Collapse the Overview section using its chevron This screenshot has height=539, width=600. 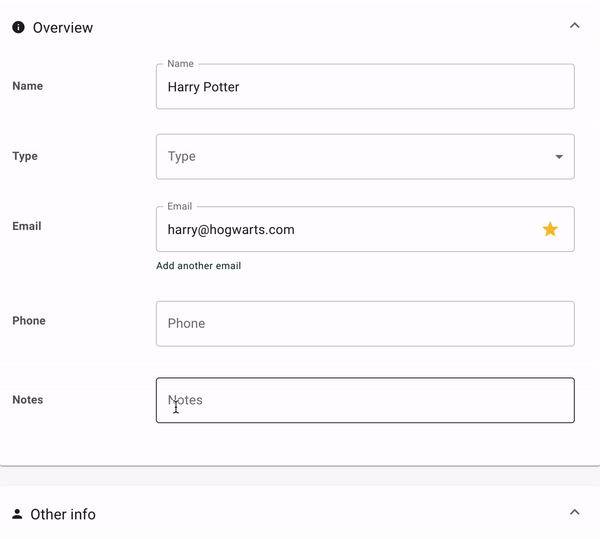[574, 26]
